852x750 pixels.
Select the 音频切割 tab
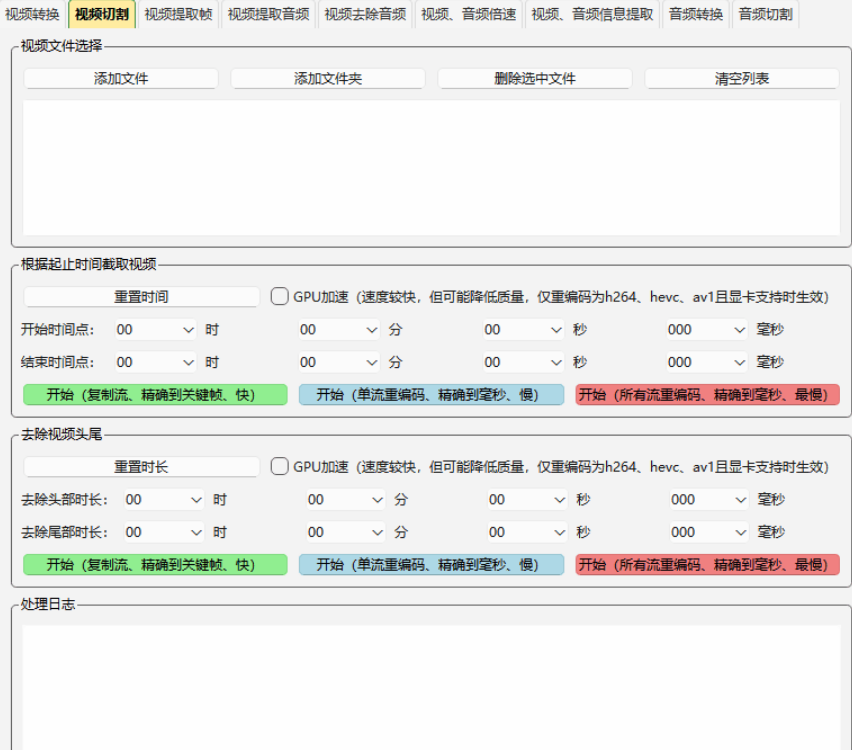[765, 14]
